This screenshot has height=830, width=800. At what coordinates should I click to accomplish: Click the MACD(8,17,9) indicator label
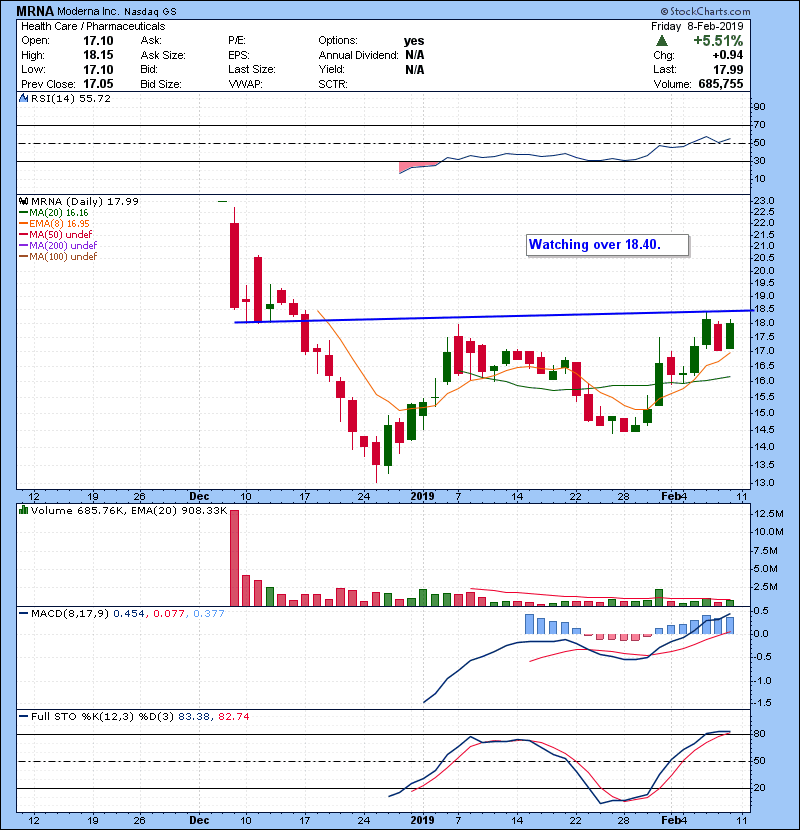(70, 614)
